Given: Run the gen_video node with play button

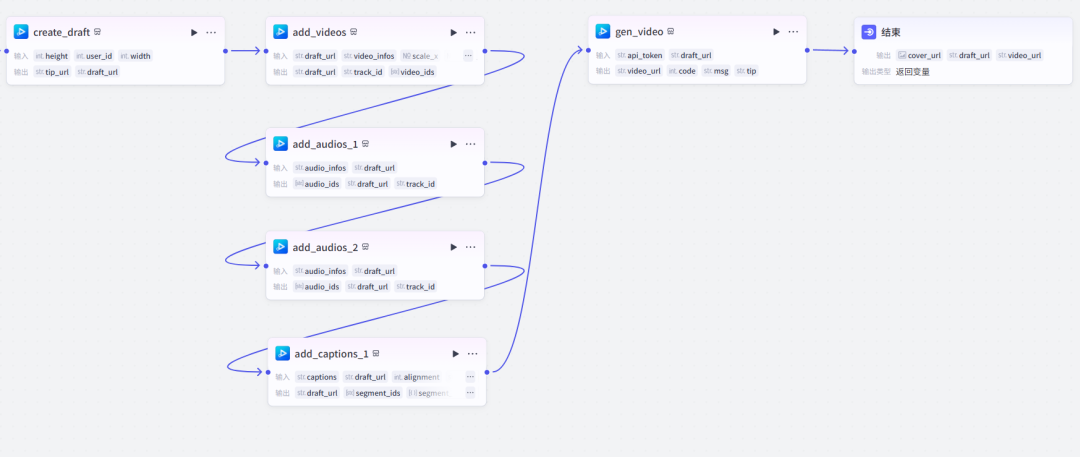Looking at the screenshot, I should tap(776, 32).
